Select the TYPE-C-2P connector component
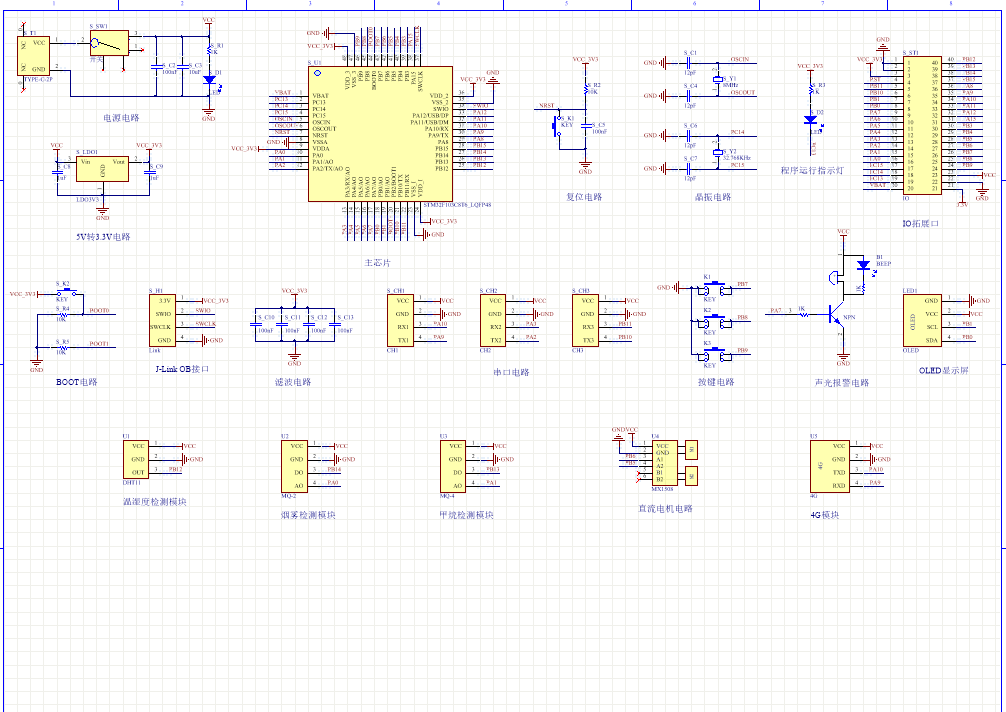The image size is (1006, 712). coord(35,55)
